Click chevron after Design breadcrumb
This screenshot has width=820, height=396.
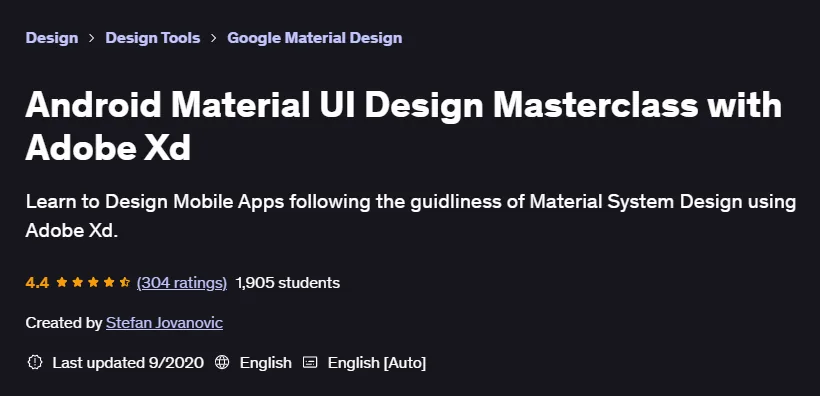[x=92, y=38]
